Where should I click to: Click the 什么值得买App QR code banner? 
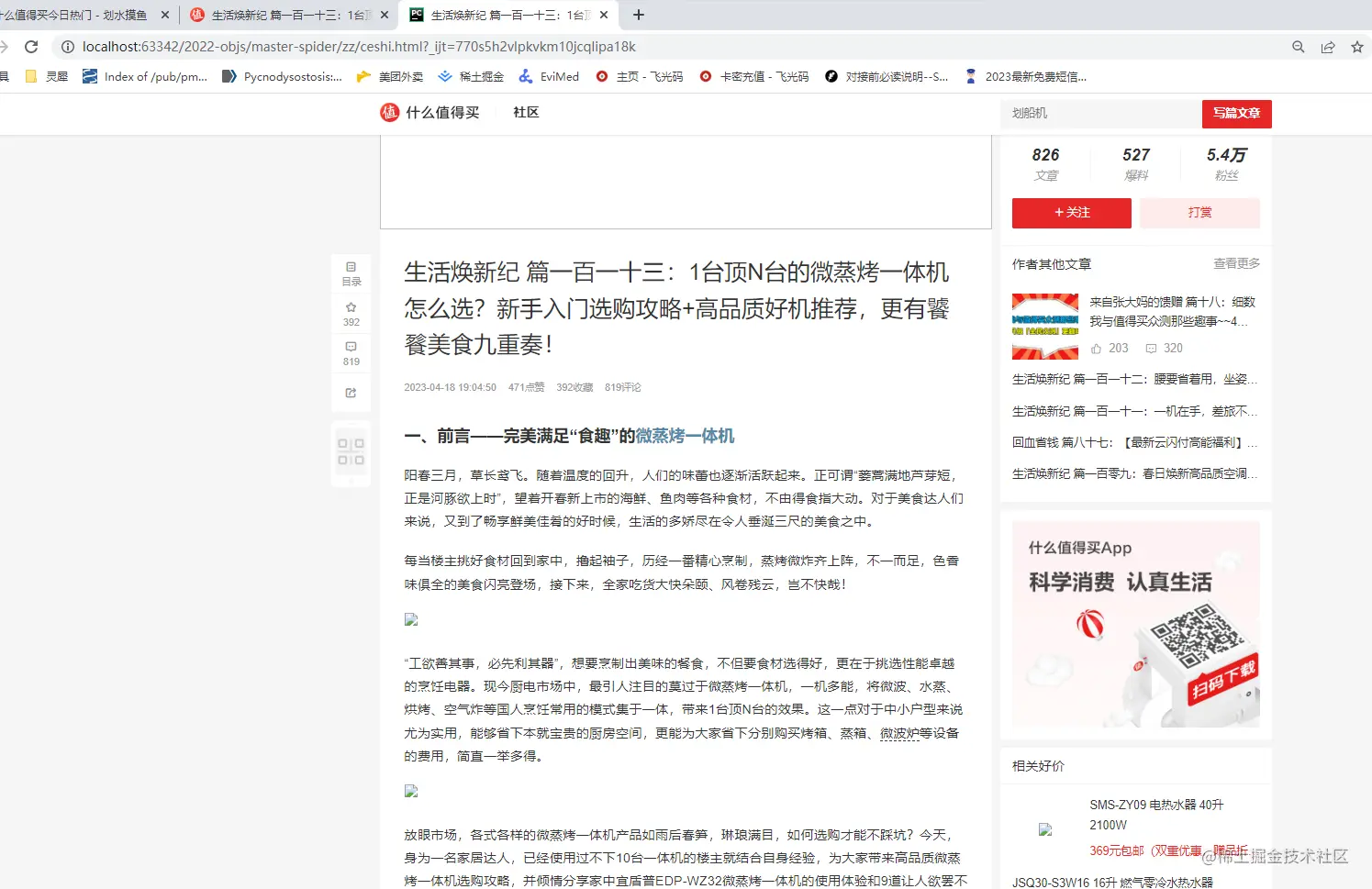[1136, 625]
